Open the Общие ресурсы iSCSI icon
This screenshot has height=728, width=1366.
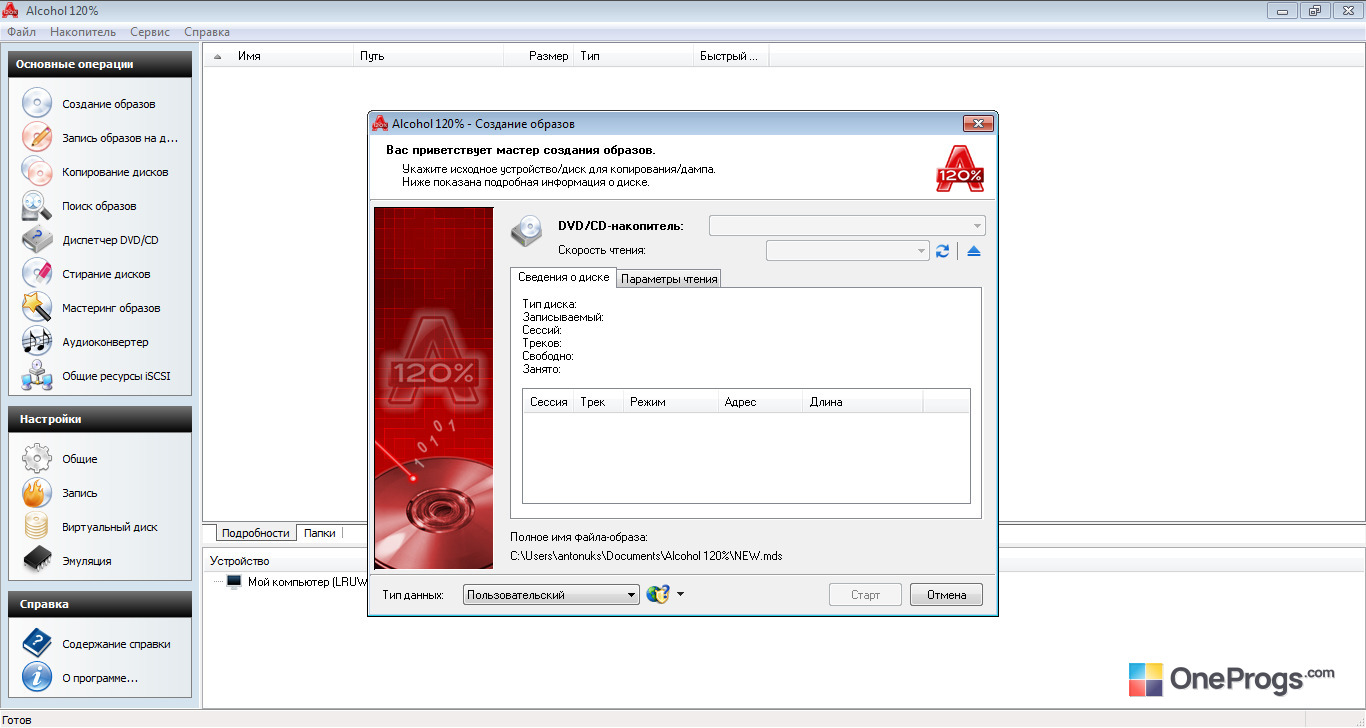pos(37,376)
